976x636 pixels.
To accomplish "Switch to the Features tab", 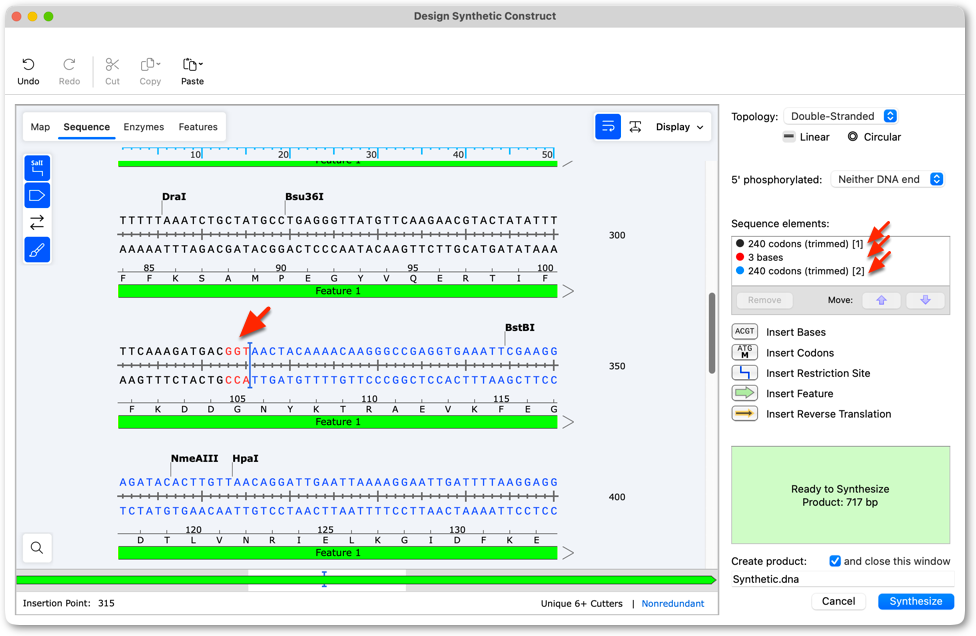I will click(198, 127).
